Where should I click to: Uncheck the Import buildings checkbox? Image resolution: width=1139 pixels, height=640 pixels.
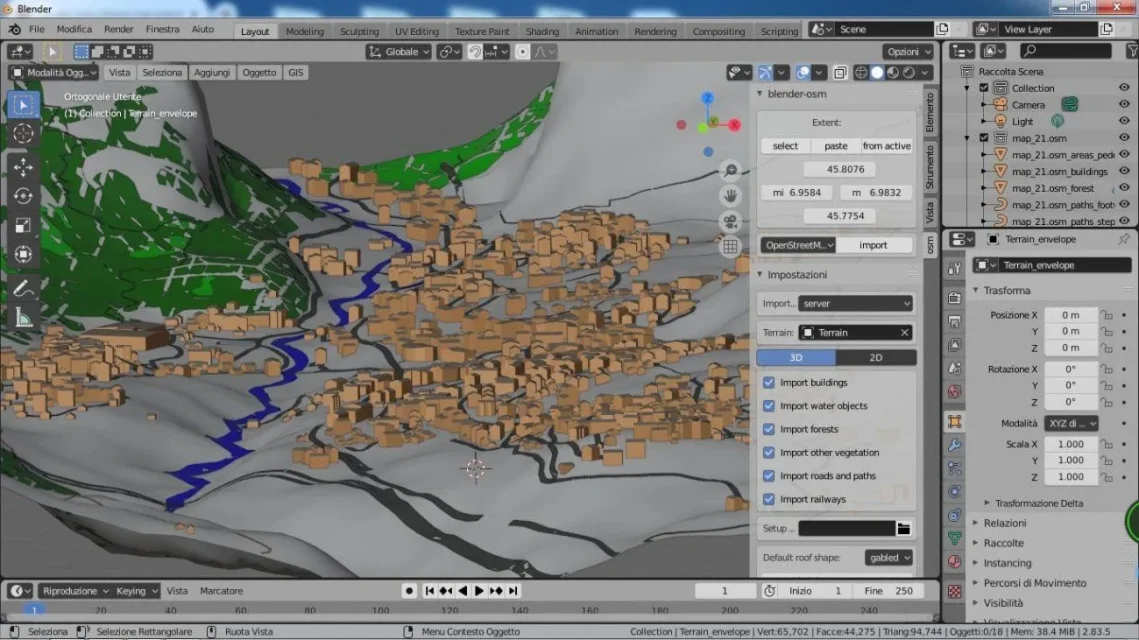(769, 383)
